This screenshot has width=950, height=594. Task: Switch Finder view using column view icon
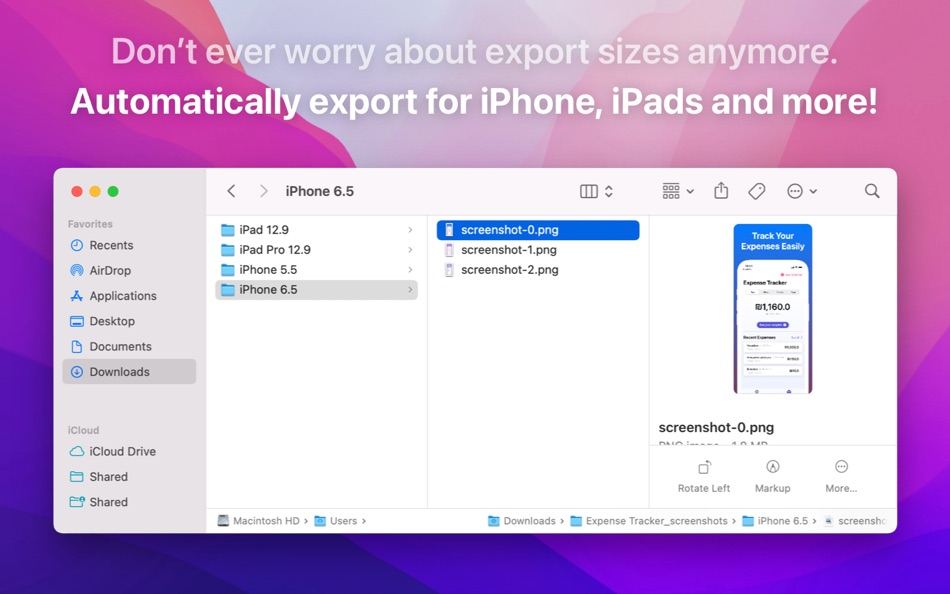point(589,192)
